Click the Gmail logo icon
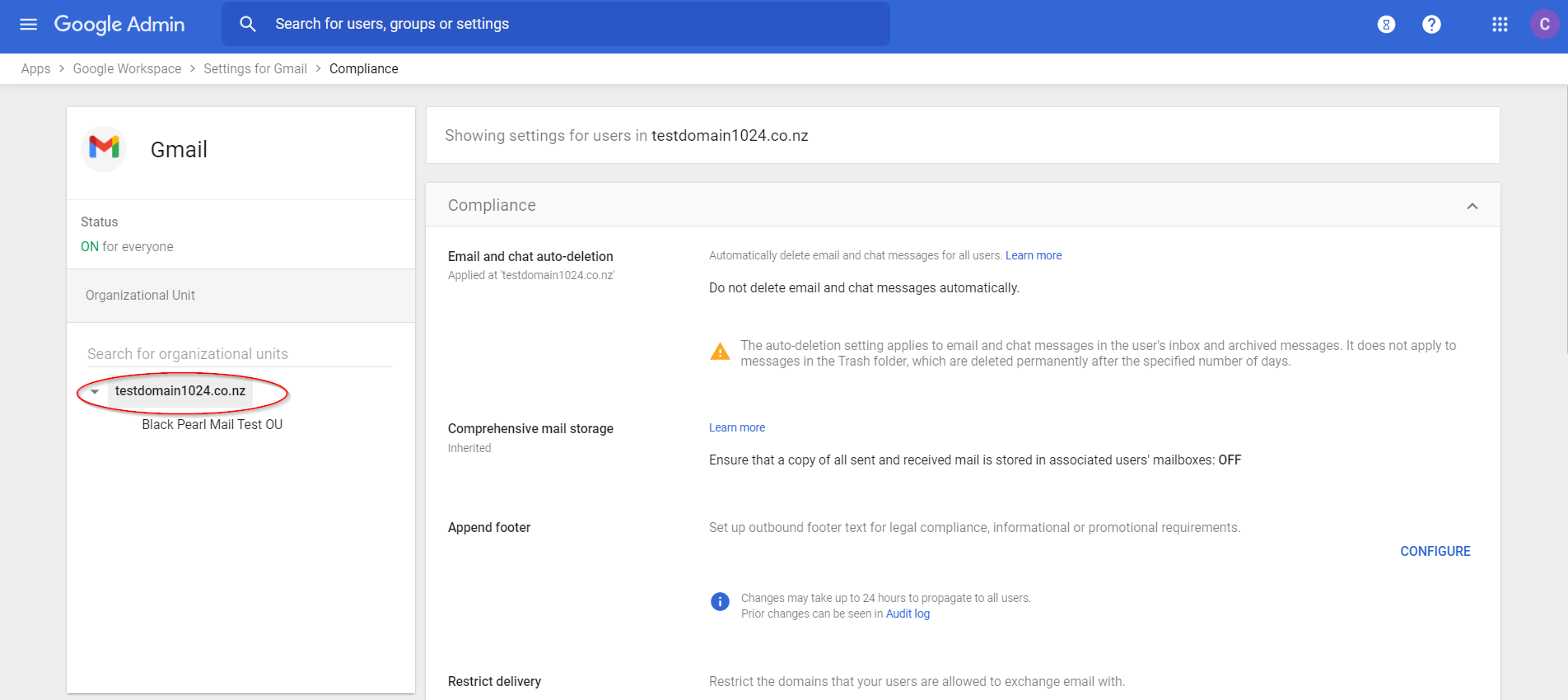Image resolution: width=1568 pixels, height=700 pixels. [x=105, y=148]
